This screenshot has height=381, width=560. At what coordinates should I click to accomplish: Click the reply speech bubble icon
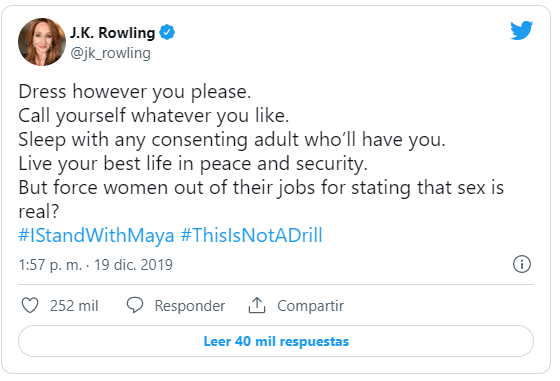tap(135, 305)
